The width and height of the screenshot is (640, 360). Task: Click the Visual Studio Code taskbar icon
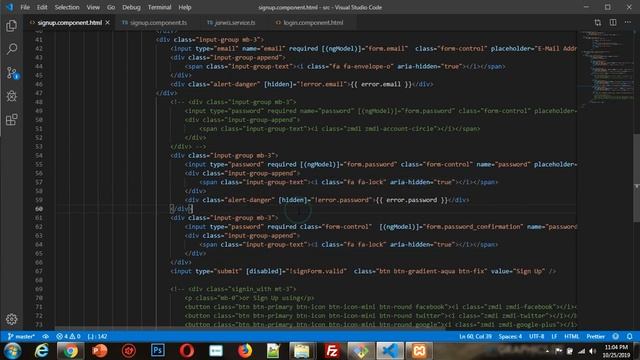(x=390, y=351)
